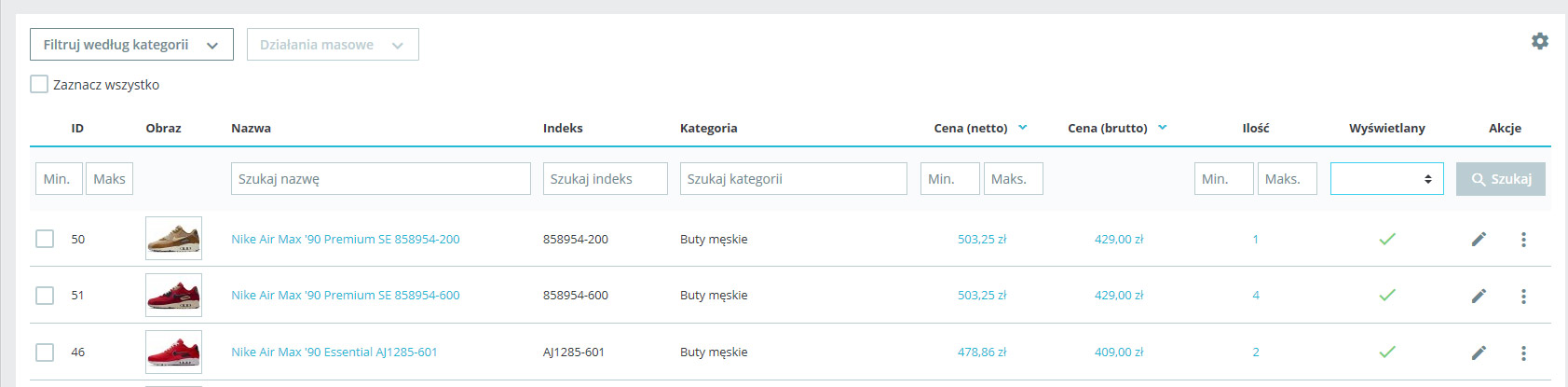Image resolution: width=1568 pixels, height=387 pixels.
Task: Open the Wyświetlany filter select box
Action: click(1386, 179)
